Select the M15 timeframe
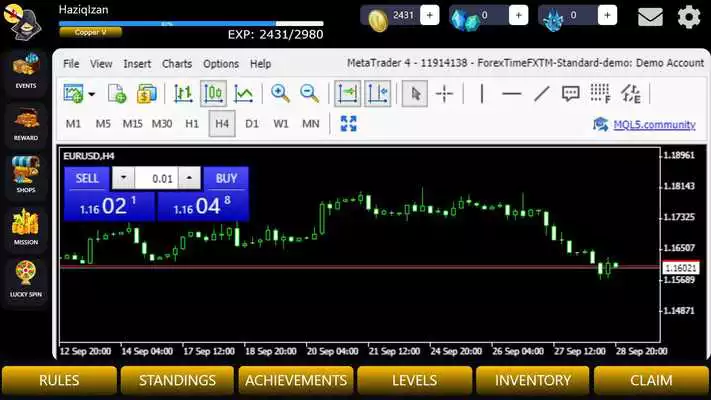The width and height of the screenshot is (711, 400). 132,124
